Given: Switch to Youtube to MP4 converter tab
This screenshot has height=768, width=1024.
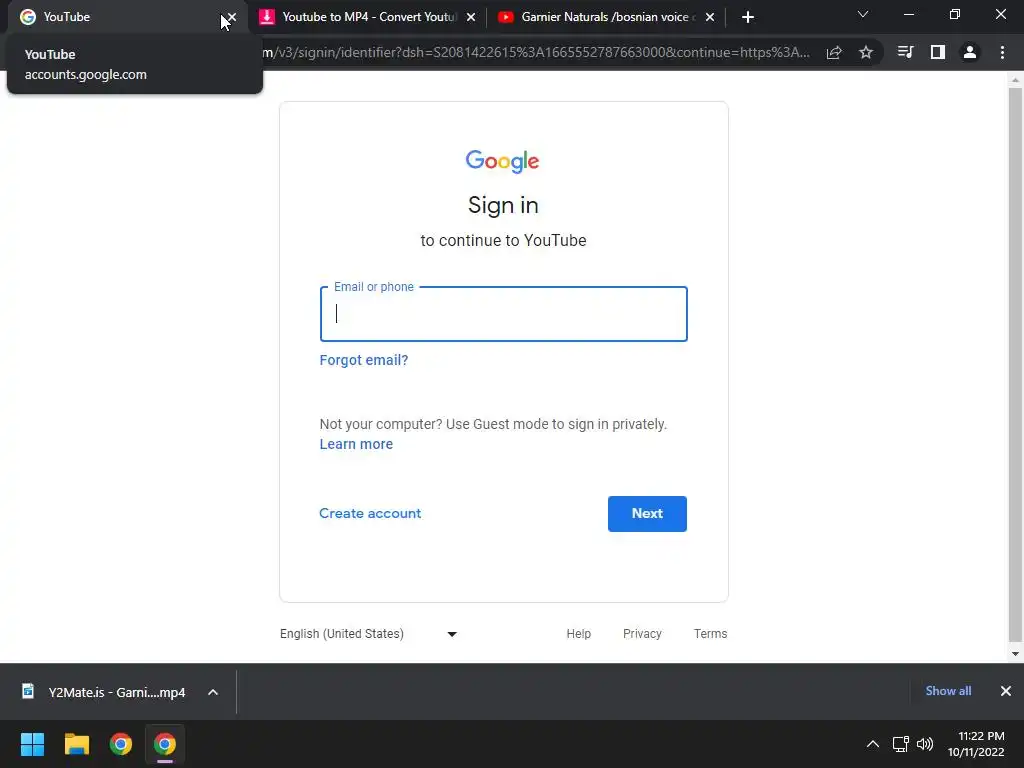Looking at the screenshot, I should coord(369,17).
